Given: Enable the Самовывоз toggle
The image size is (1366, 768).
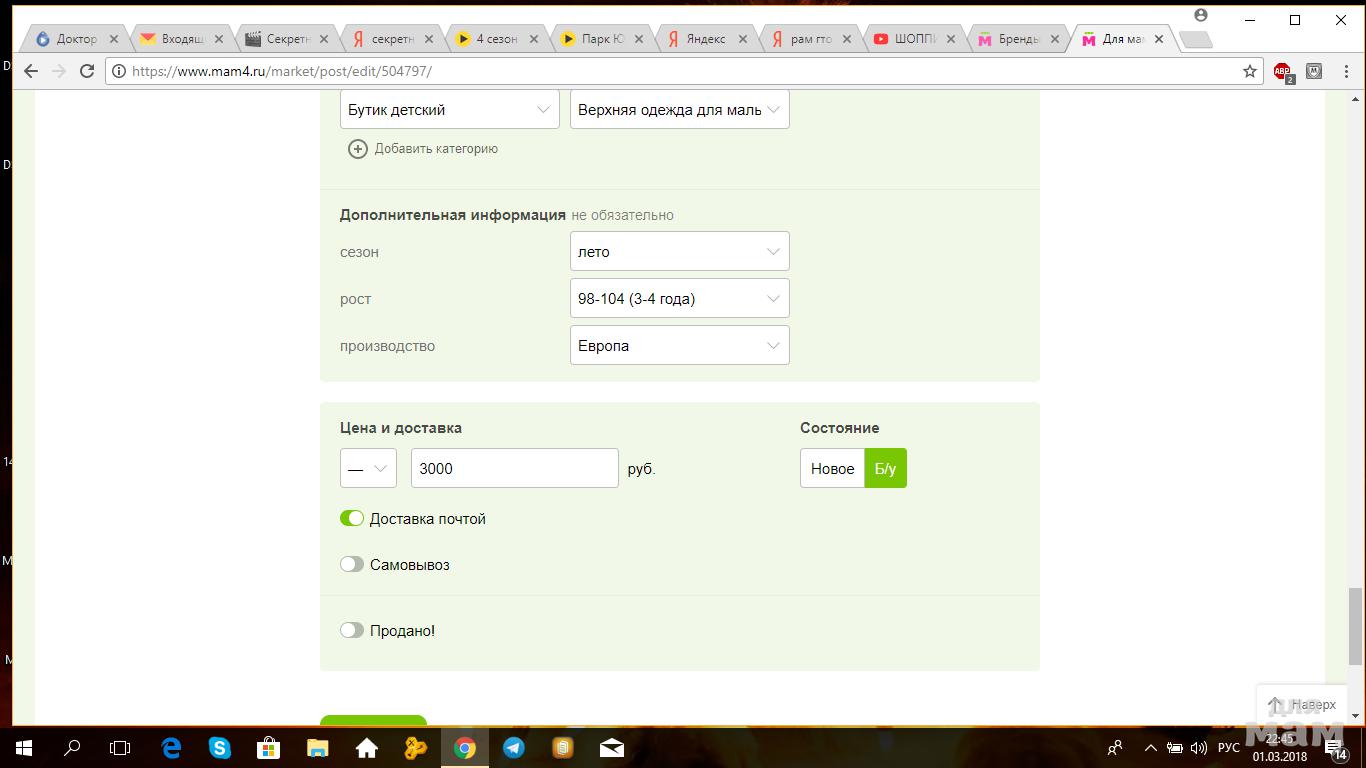Looking at the screenshot, I should (352, 564).
